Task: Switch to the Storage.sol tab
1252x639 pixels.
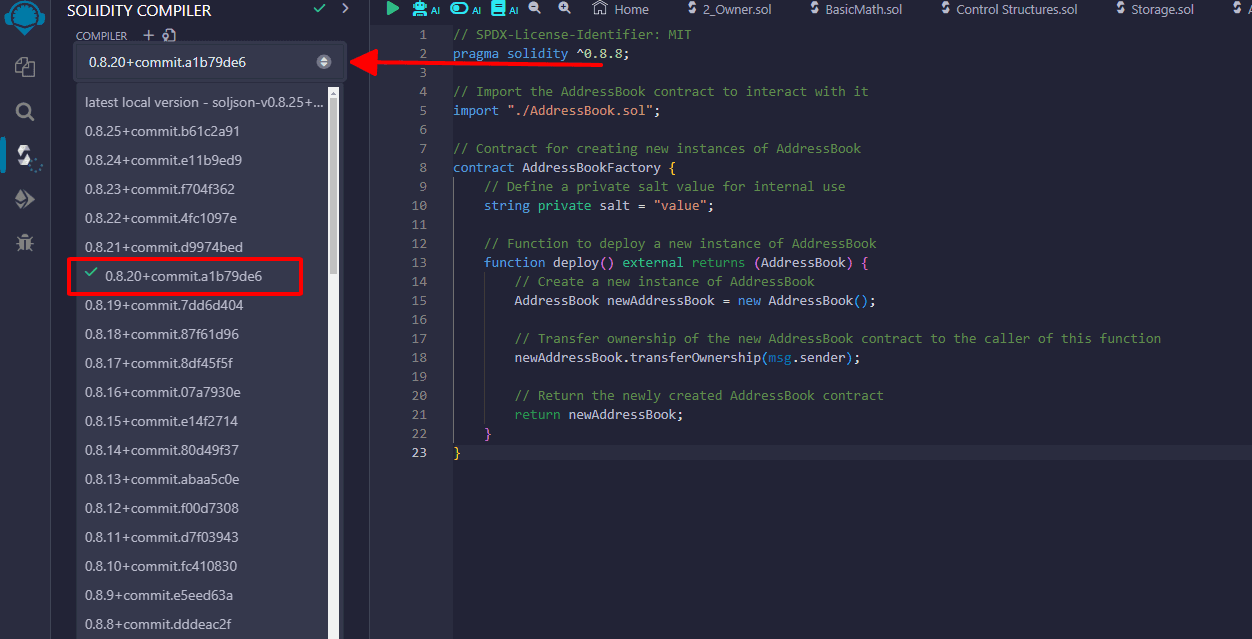Action: [x=1154, y=9]
